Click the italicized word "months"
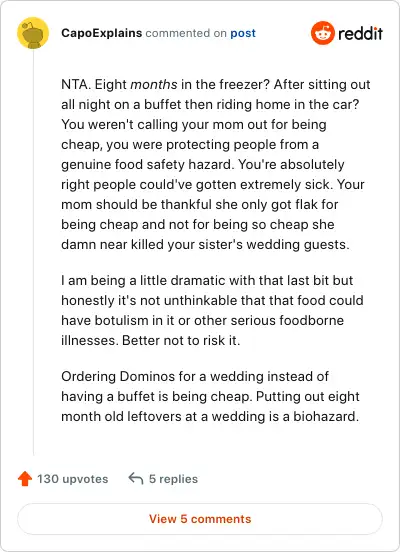400x552 pixels. [x=154, y=84]
